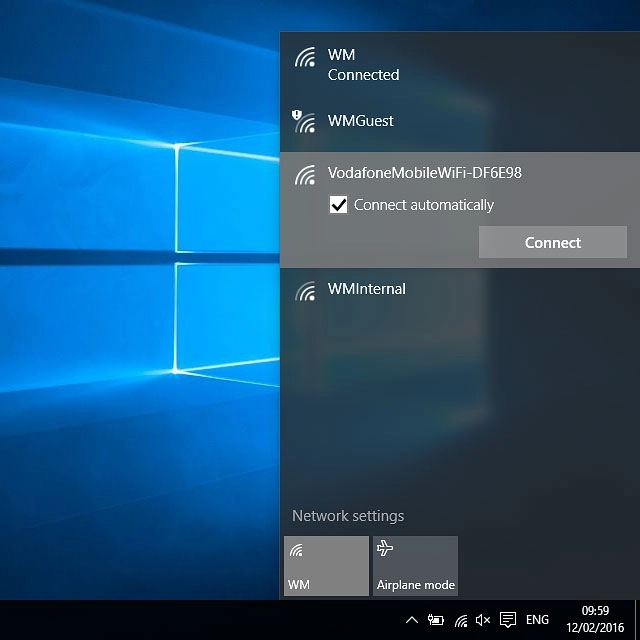This screenshot has width=640, height=640.
Task: Click the muted volume speaker icon
Action: pos(483,620)
